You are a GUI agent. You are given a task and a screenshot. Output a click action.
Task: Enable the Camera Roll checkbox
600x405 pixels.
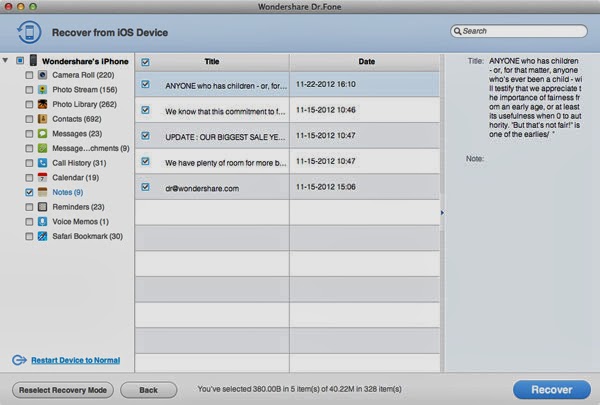tap(29, 75)
